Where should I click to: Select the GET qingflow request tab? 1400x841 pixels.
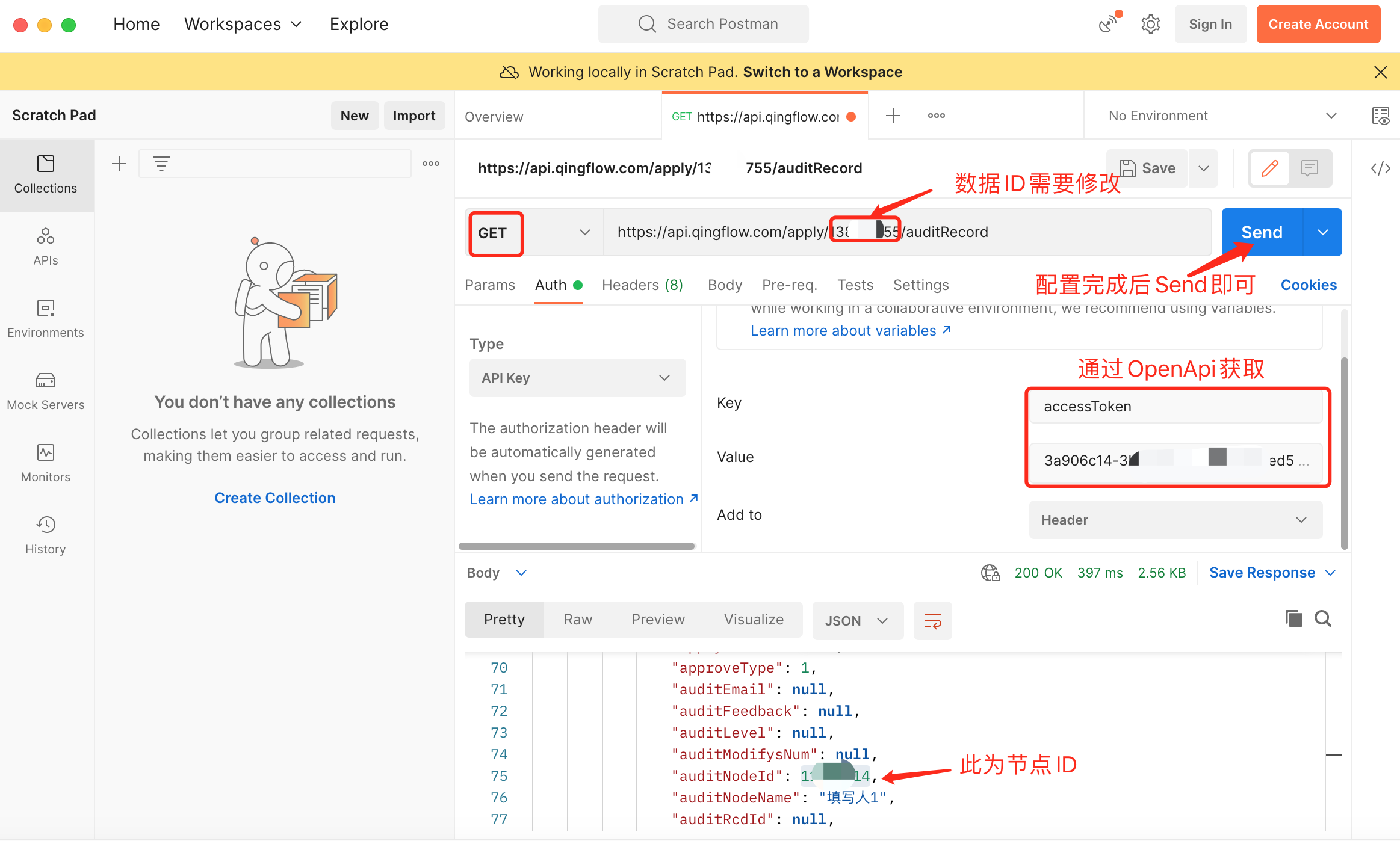pyautogui.click(x=764, y=116)
